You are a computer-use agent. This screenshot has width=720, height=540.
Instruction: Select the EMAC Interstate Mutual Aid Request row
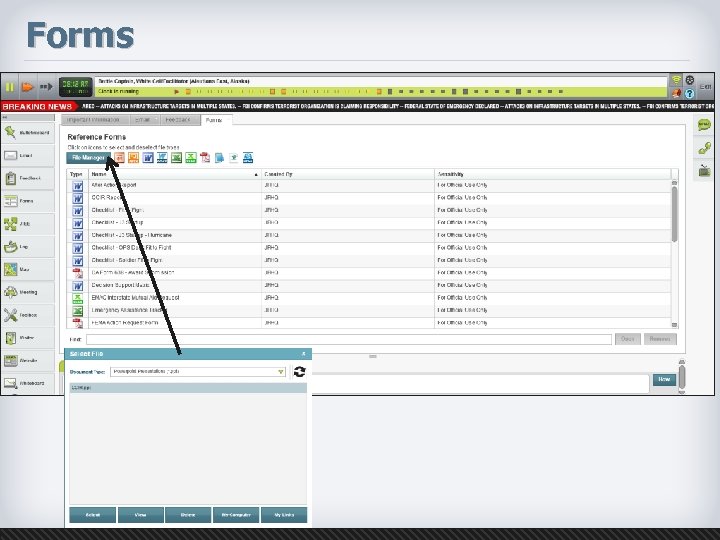(x=369, y=298)
